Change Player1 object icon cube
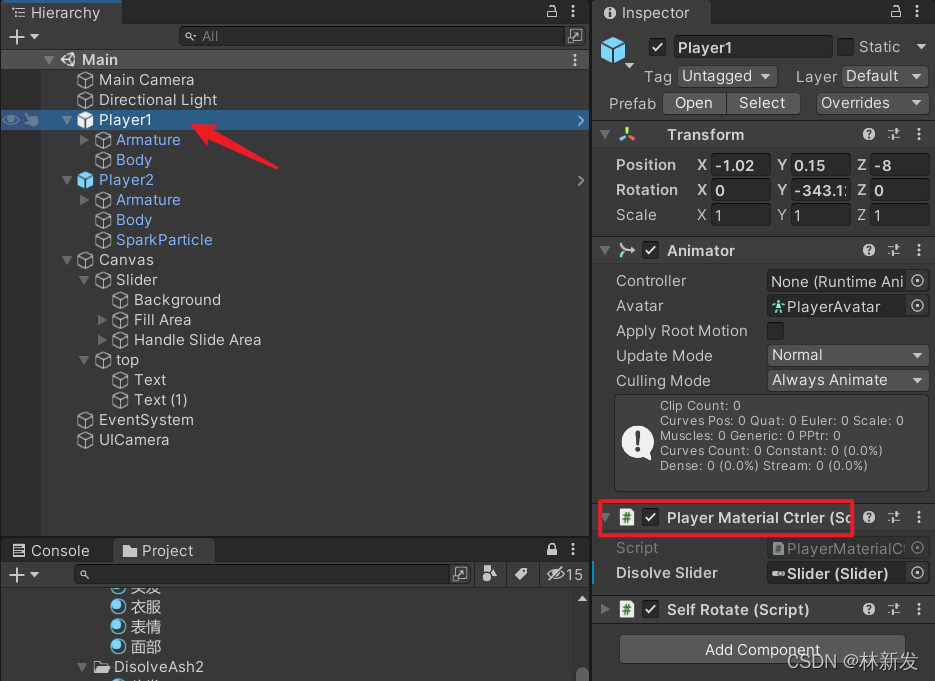 [615, 51]
